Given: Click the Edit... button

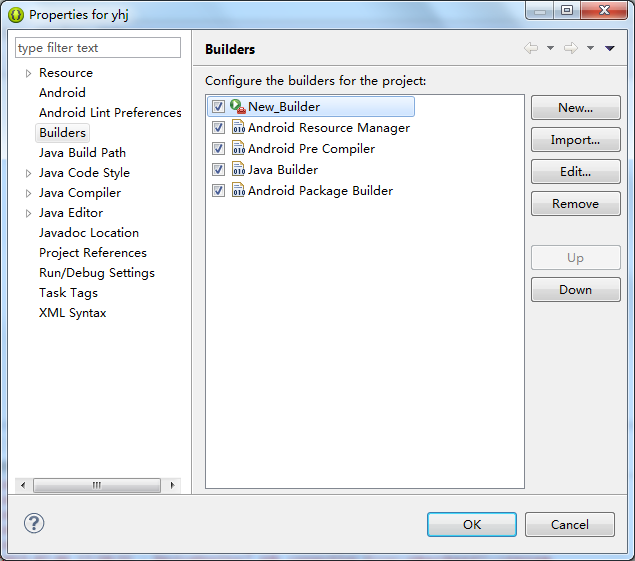Looking at the screenshot, I should (x=575, y=172).
